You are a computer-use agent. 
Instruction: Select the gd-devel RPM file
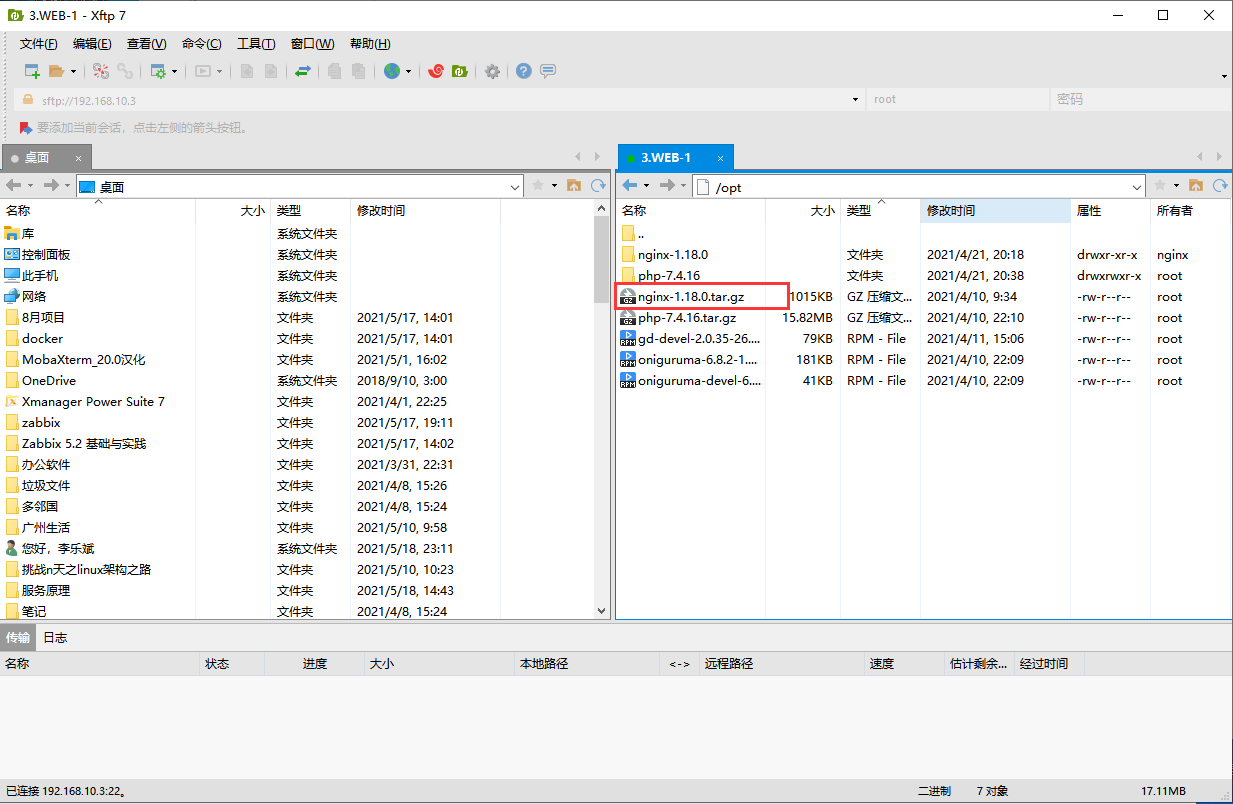(699, 339)
